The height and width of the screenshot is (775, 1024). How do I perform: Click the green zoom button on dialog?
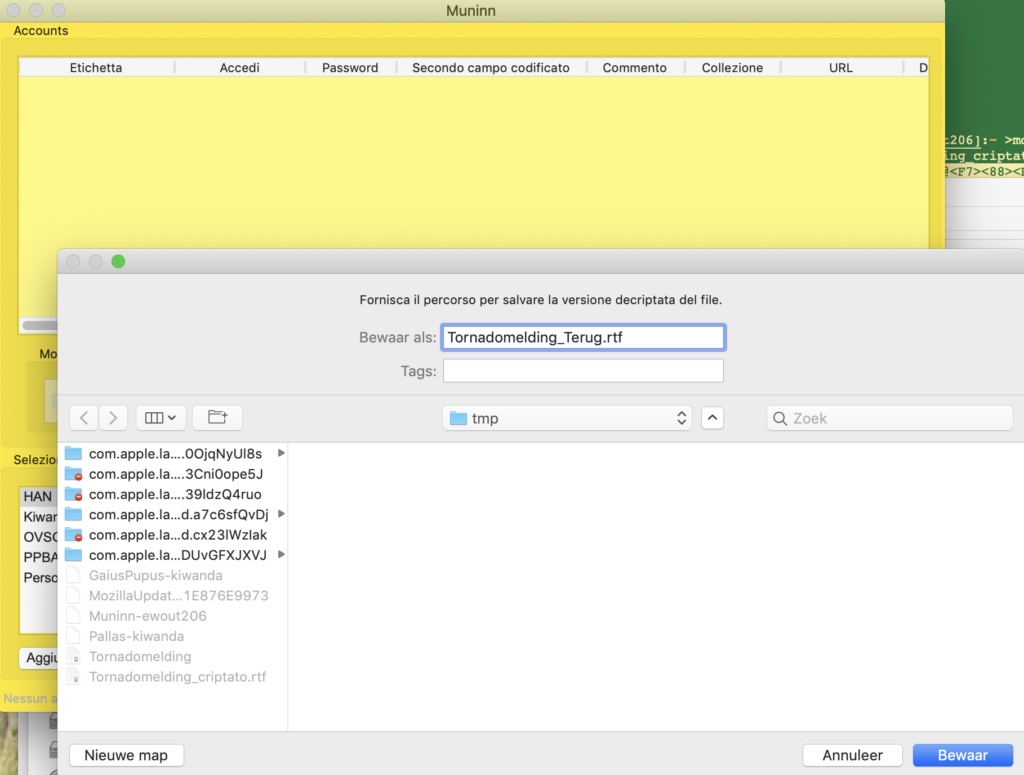(118, 262)
